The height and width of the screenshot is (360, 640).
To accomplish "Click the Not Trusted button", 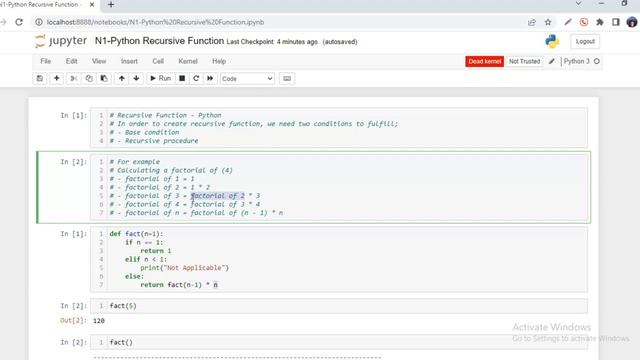I will [524, 61].
